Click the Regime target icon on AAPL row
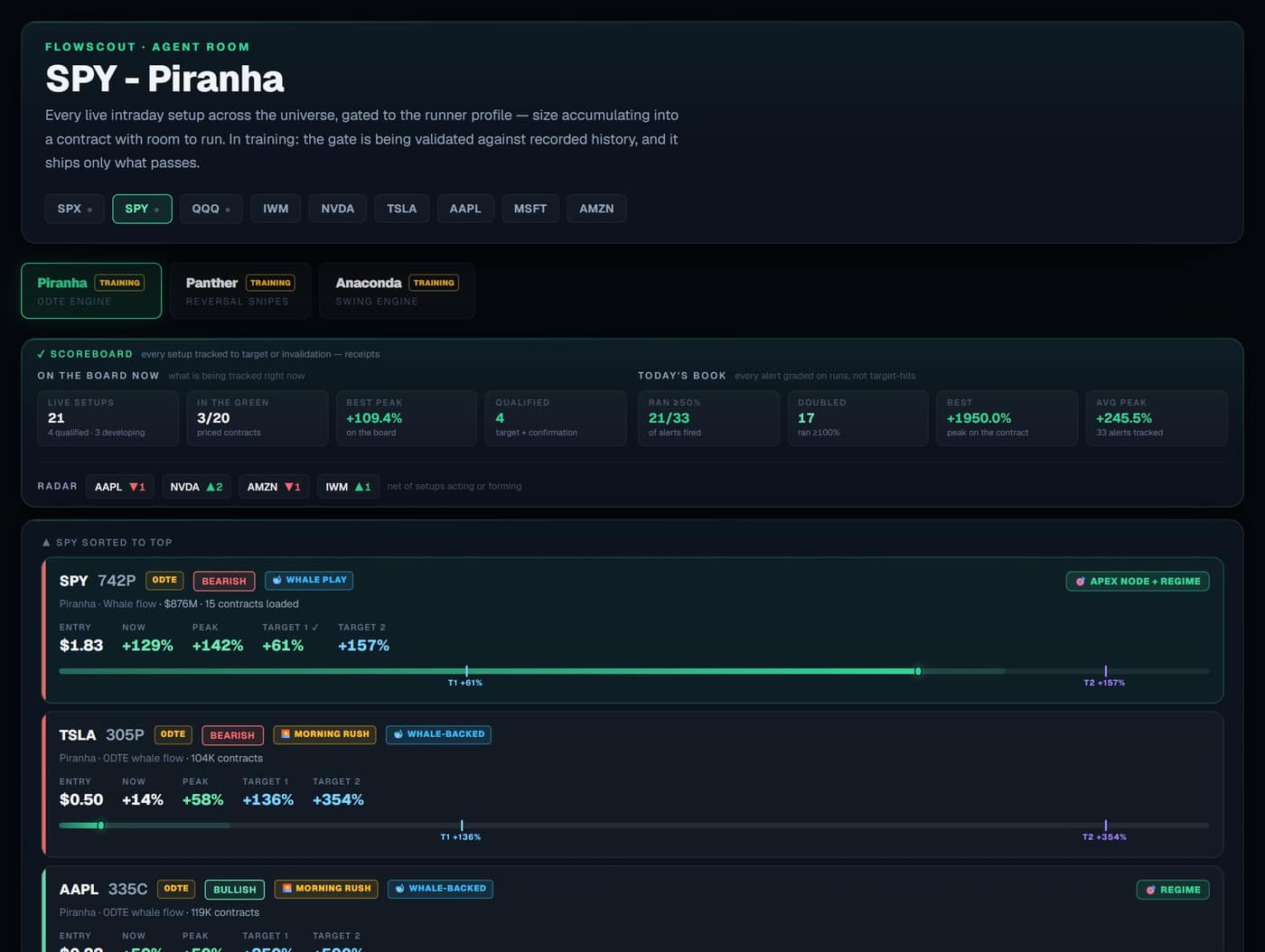This screenshot has height=952, width=1265. click(1150, 891)
